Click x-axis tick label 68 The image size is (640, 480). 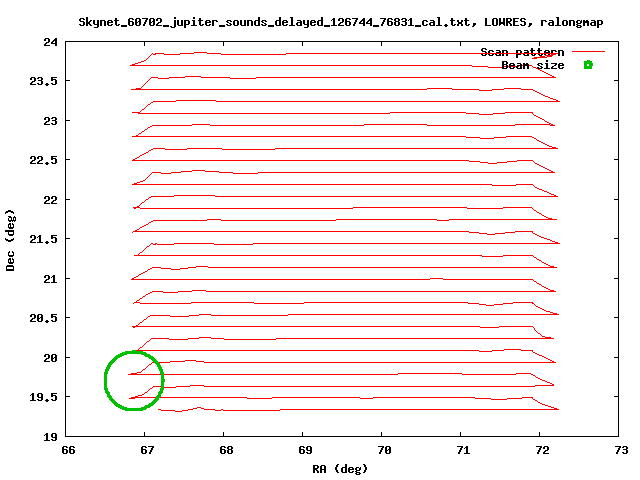pos(226,450)
